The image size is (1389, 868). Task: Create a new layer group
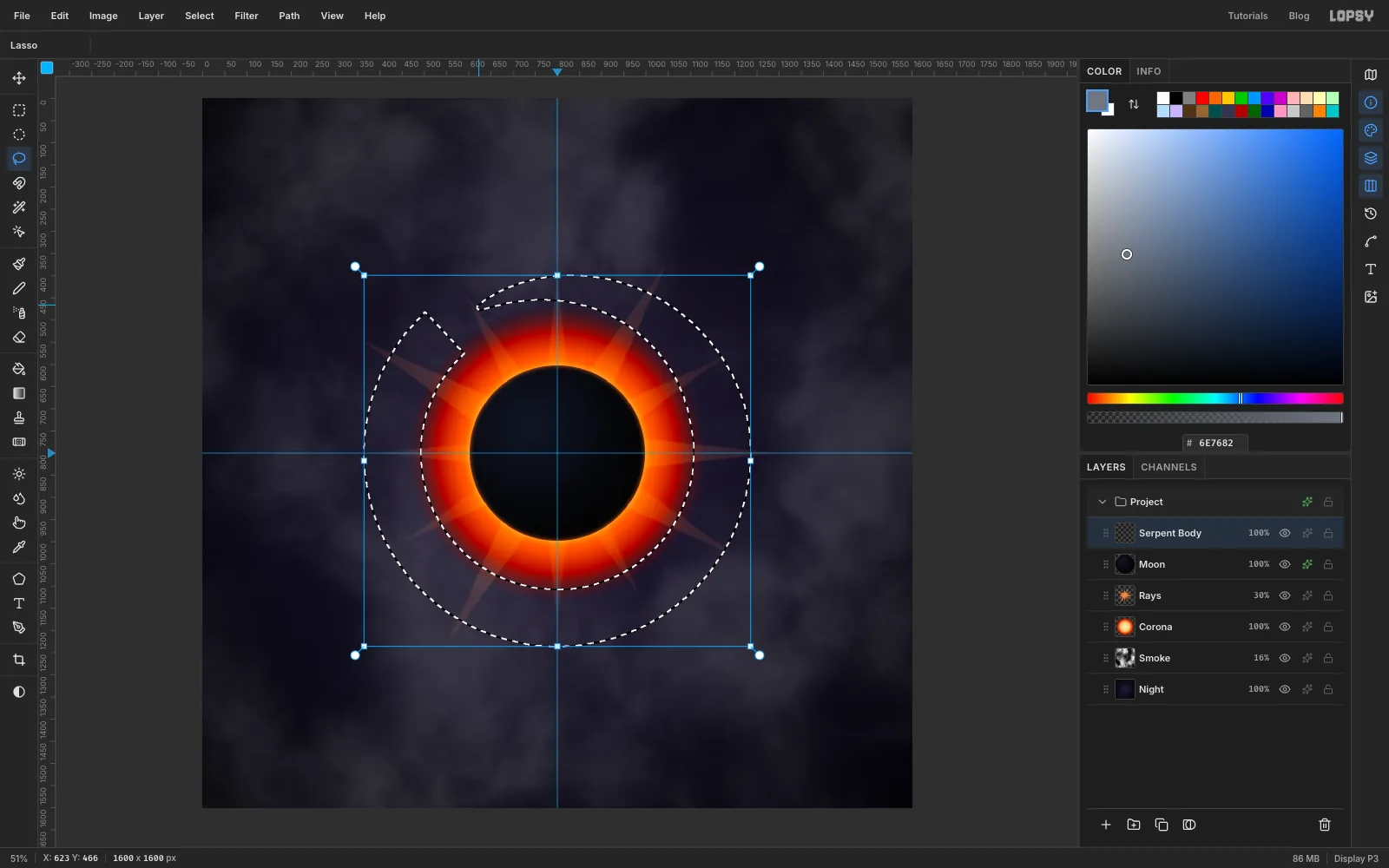click(x=1134, y=825)
